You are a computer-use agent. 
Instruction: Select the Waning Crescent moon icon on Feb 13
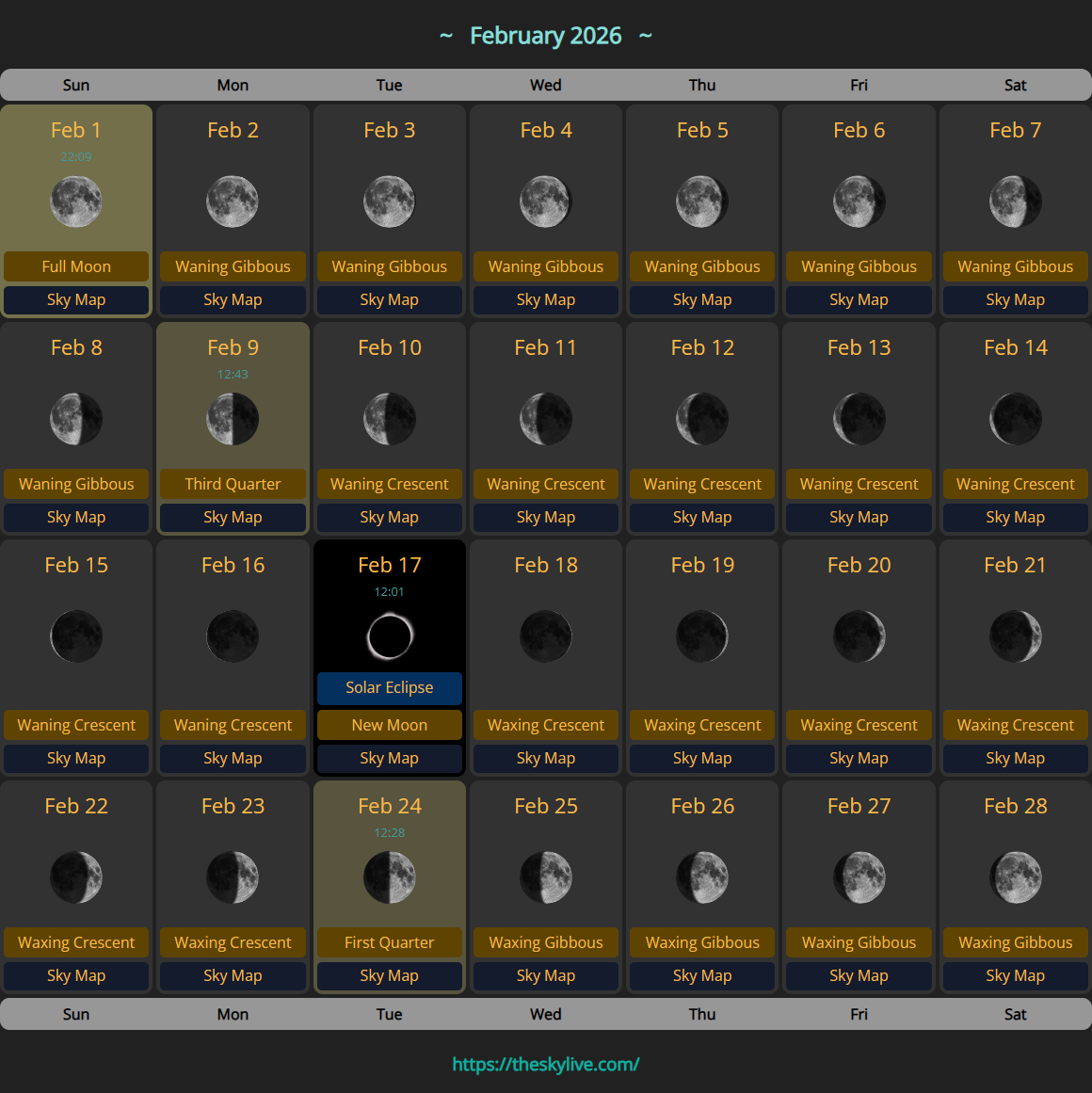pyautogui.click(x=859, y=419)
